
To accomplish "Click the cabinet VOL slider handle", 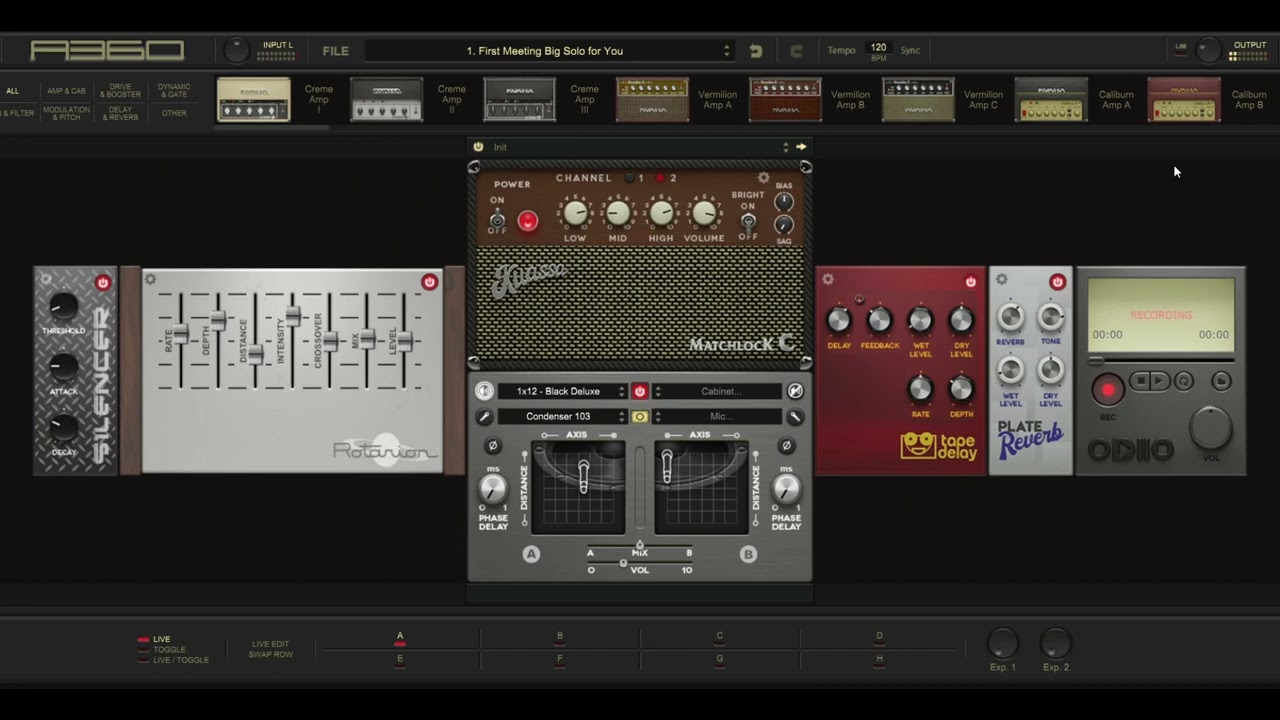I will coord(623,564).
